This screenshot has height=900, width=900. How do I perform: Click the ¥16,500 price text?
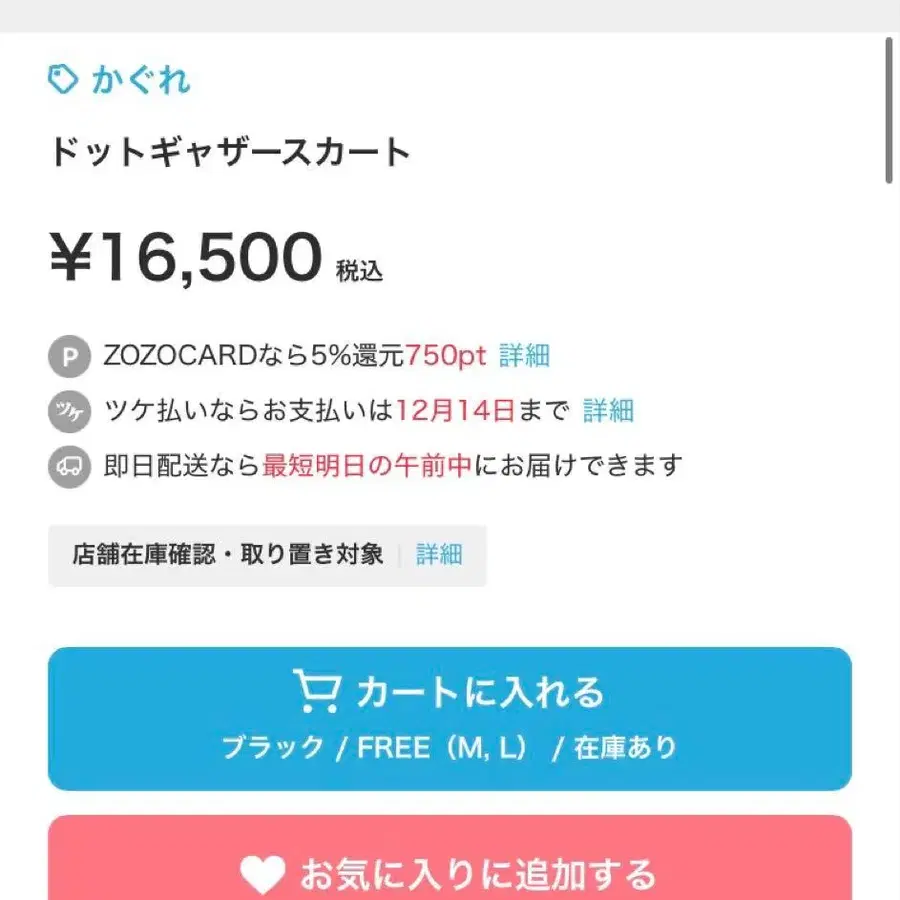186,257
